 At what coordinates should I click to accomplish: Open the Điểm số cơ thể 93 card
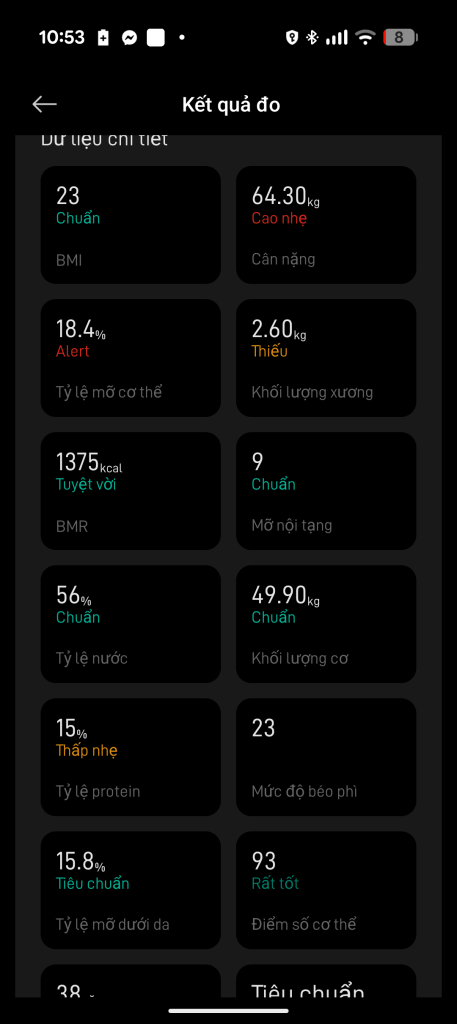click(326, 890)
